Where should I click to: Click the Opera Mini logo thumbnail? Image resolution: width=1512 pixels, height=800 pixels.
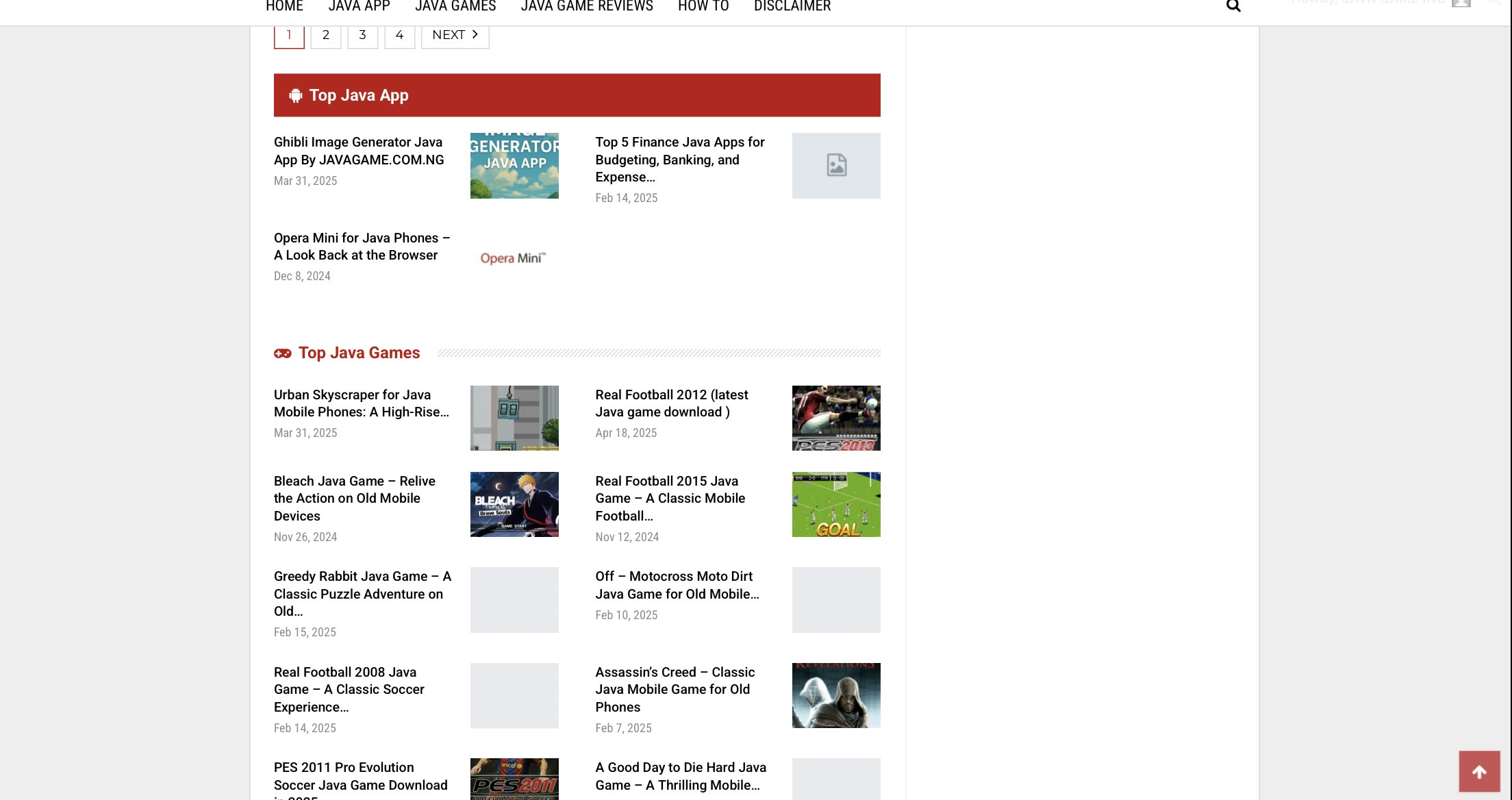point(514,258)
